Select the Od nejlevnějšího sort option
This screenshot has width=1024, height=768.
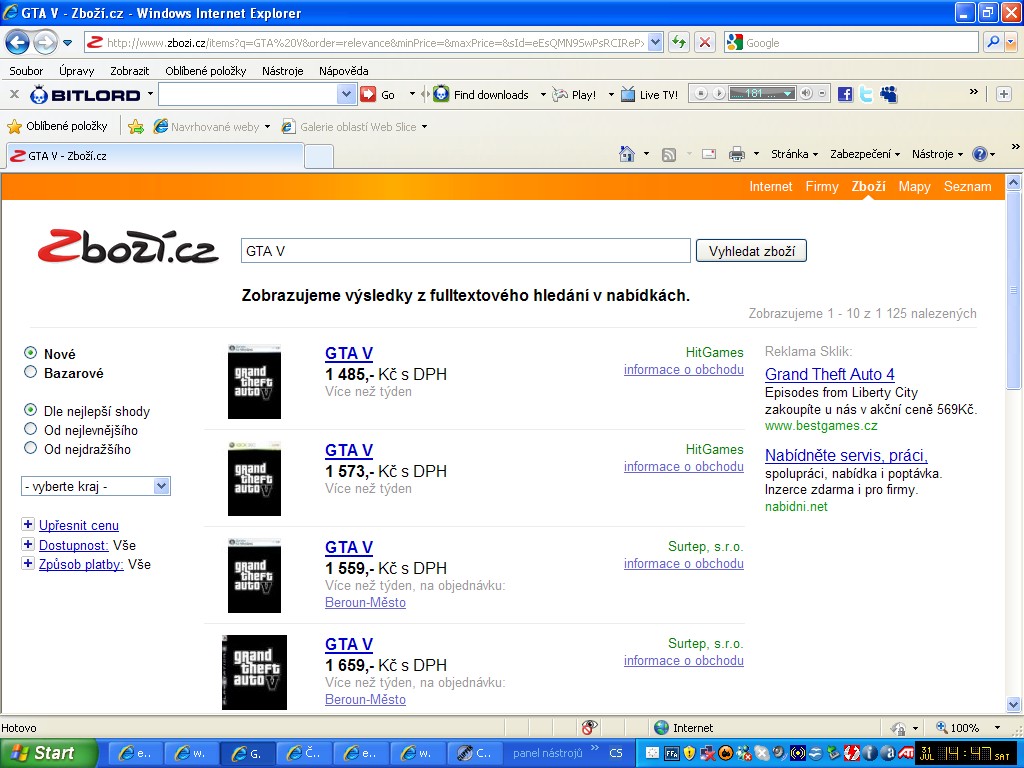31,430
